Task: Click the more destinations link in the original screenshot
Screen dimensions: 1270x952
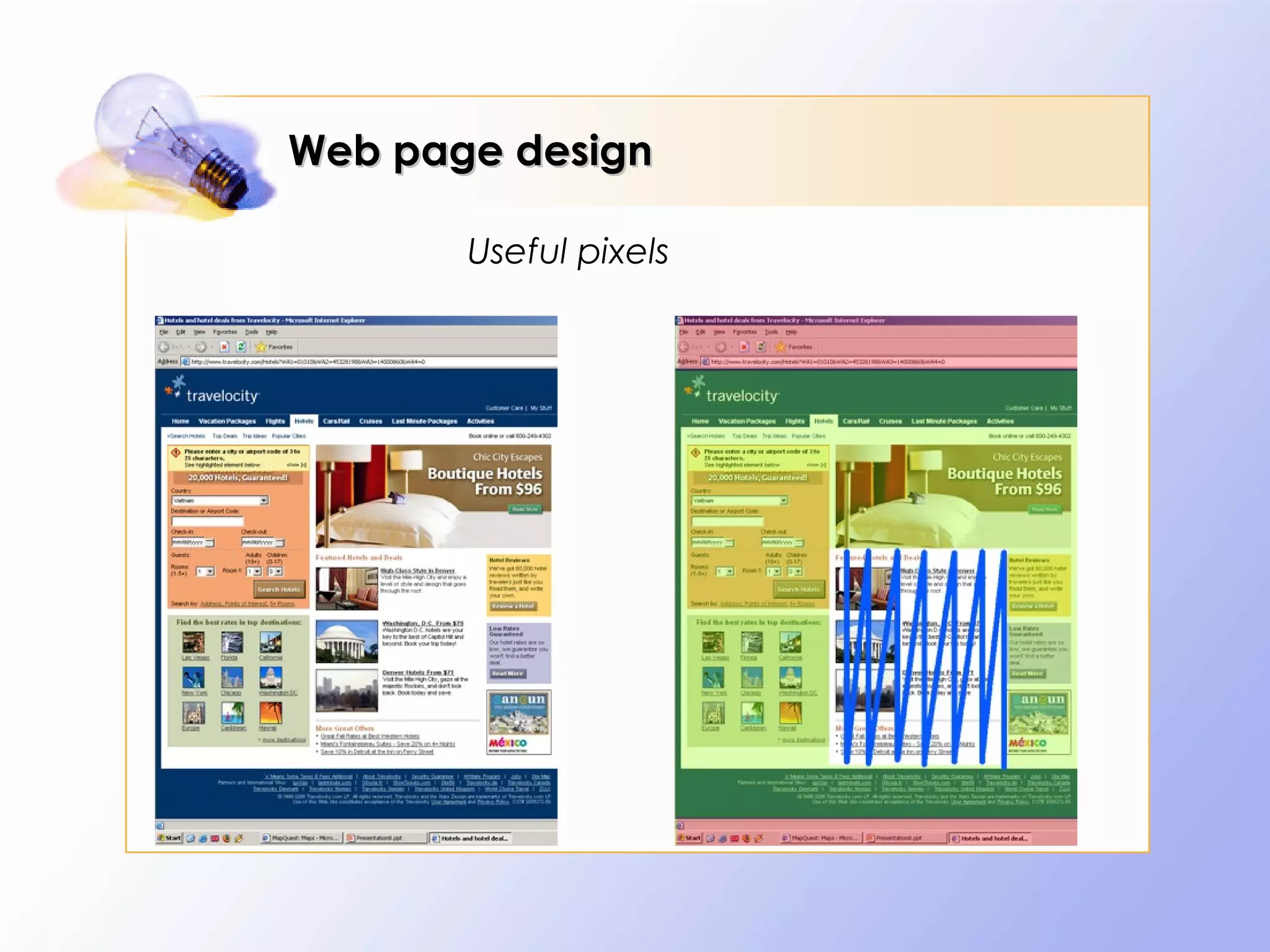Action: pyautogui.click(x=283, y=740)
